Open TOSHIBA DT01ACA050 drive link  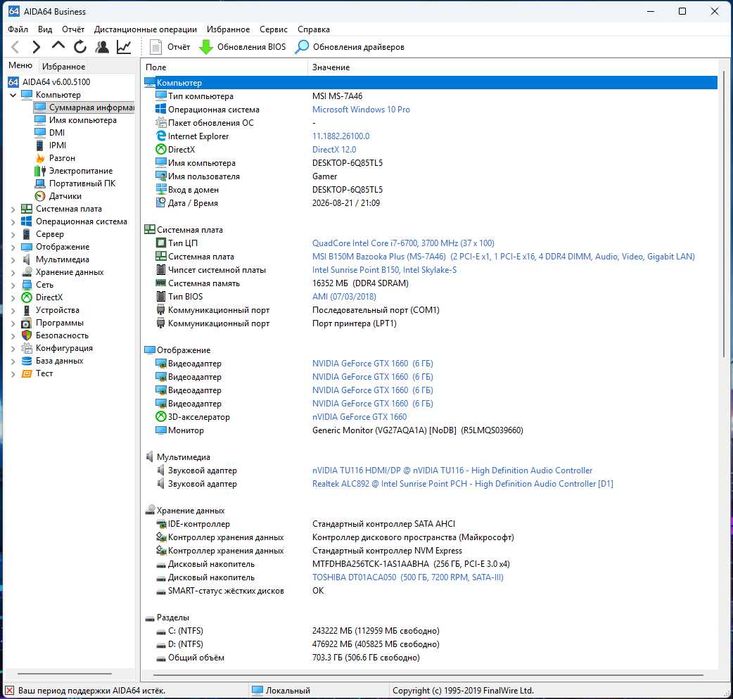point(408,577)
